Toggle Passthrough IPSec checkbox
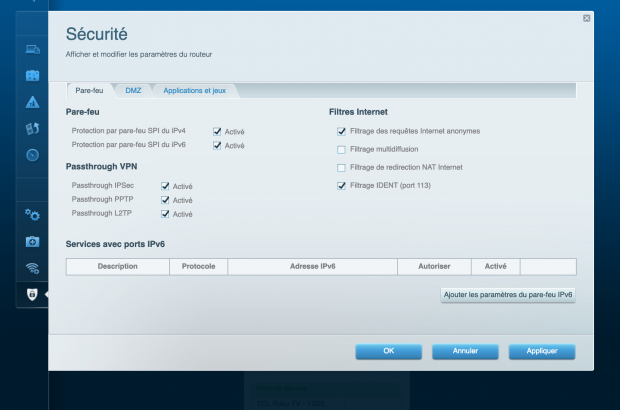 (165, 186)
